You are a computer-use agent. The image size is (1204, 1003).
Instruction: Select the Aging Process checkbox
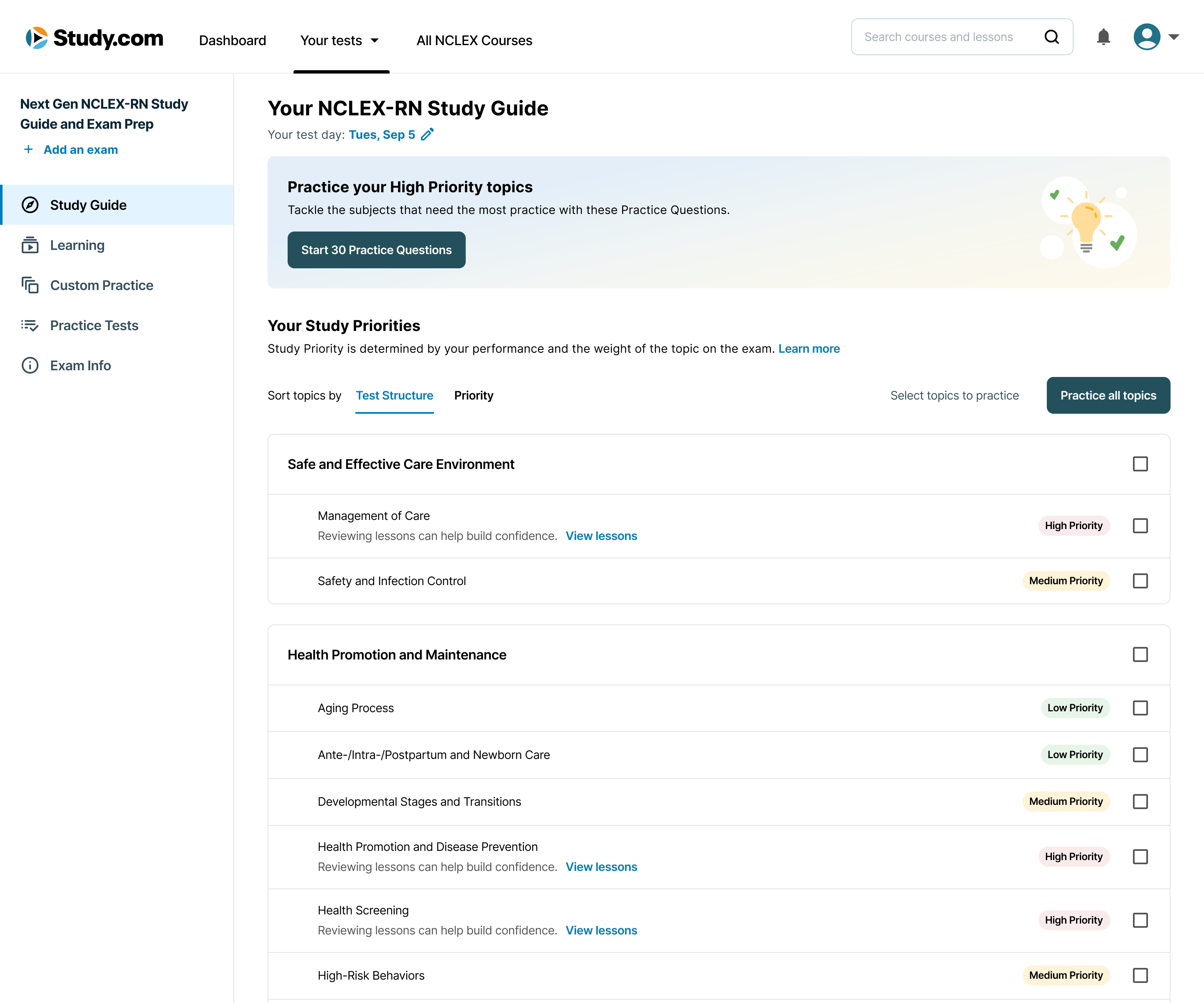point(1140,708)
